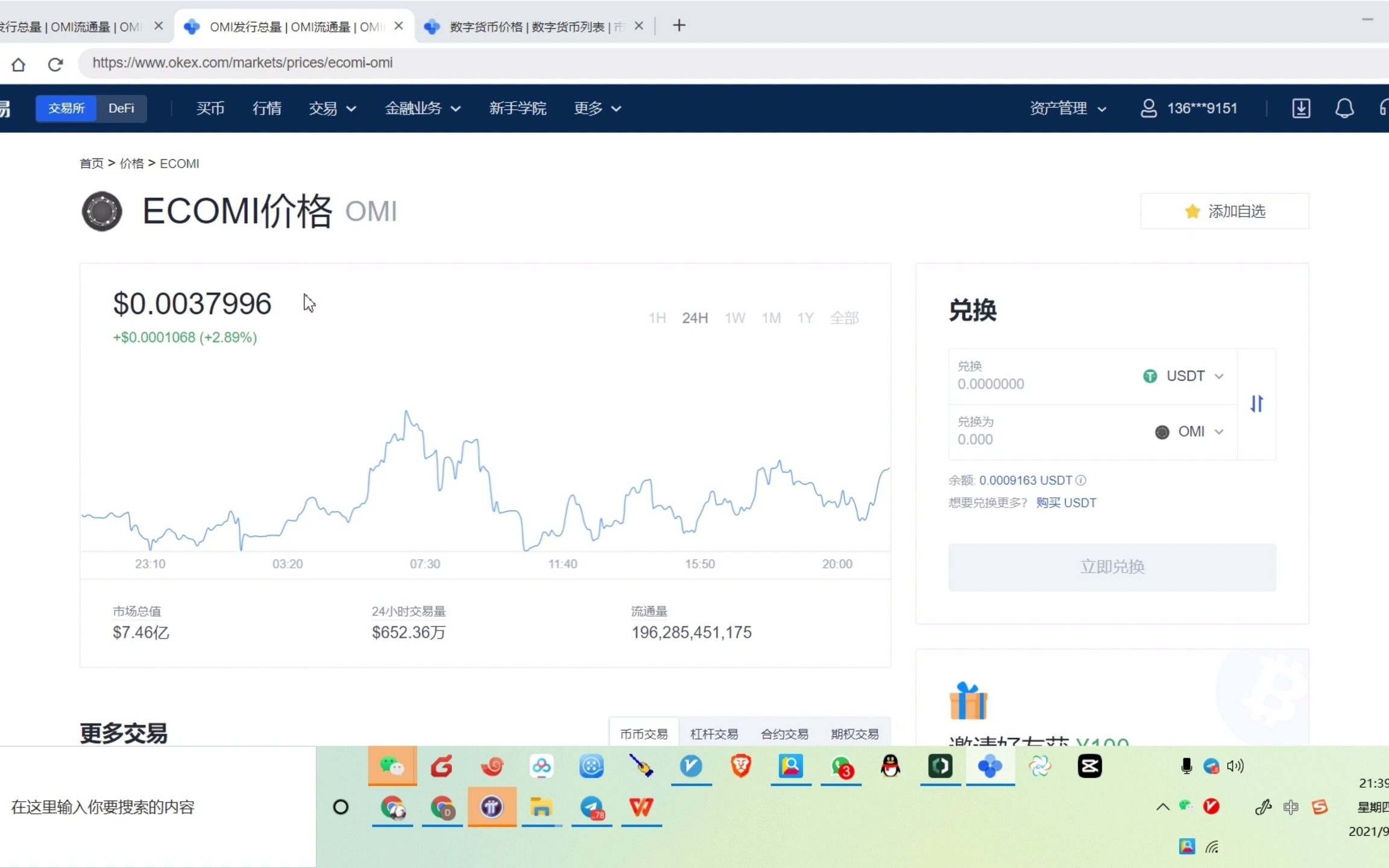Go to 价格 breadcrumb link
This screenshot has width=1389, height=868.
coord(131,164)
